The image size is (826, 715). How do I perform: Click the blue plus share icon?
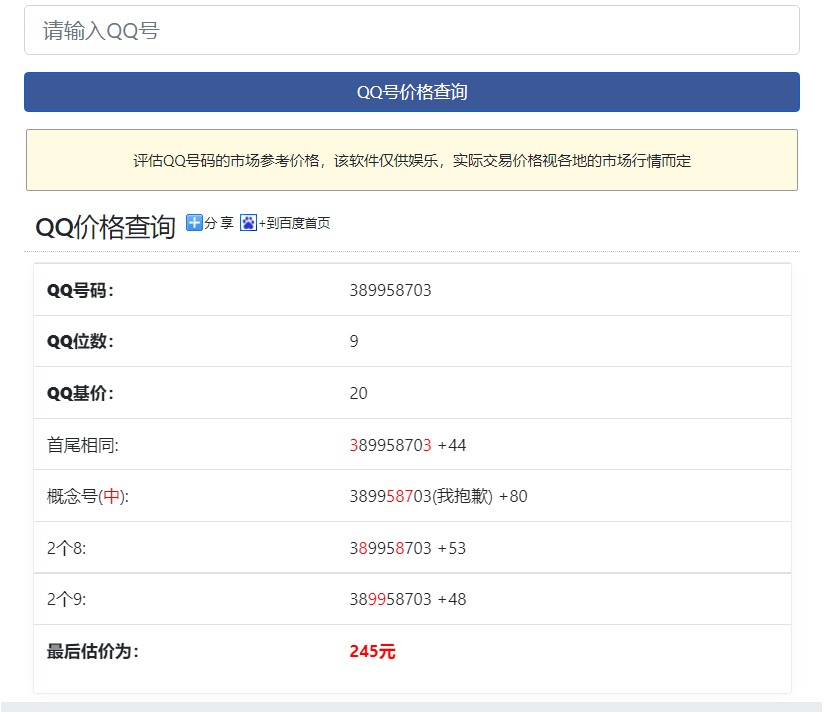click(x=194, y=223)
